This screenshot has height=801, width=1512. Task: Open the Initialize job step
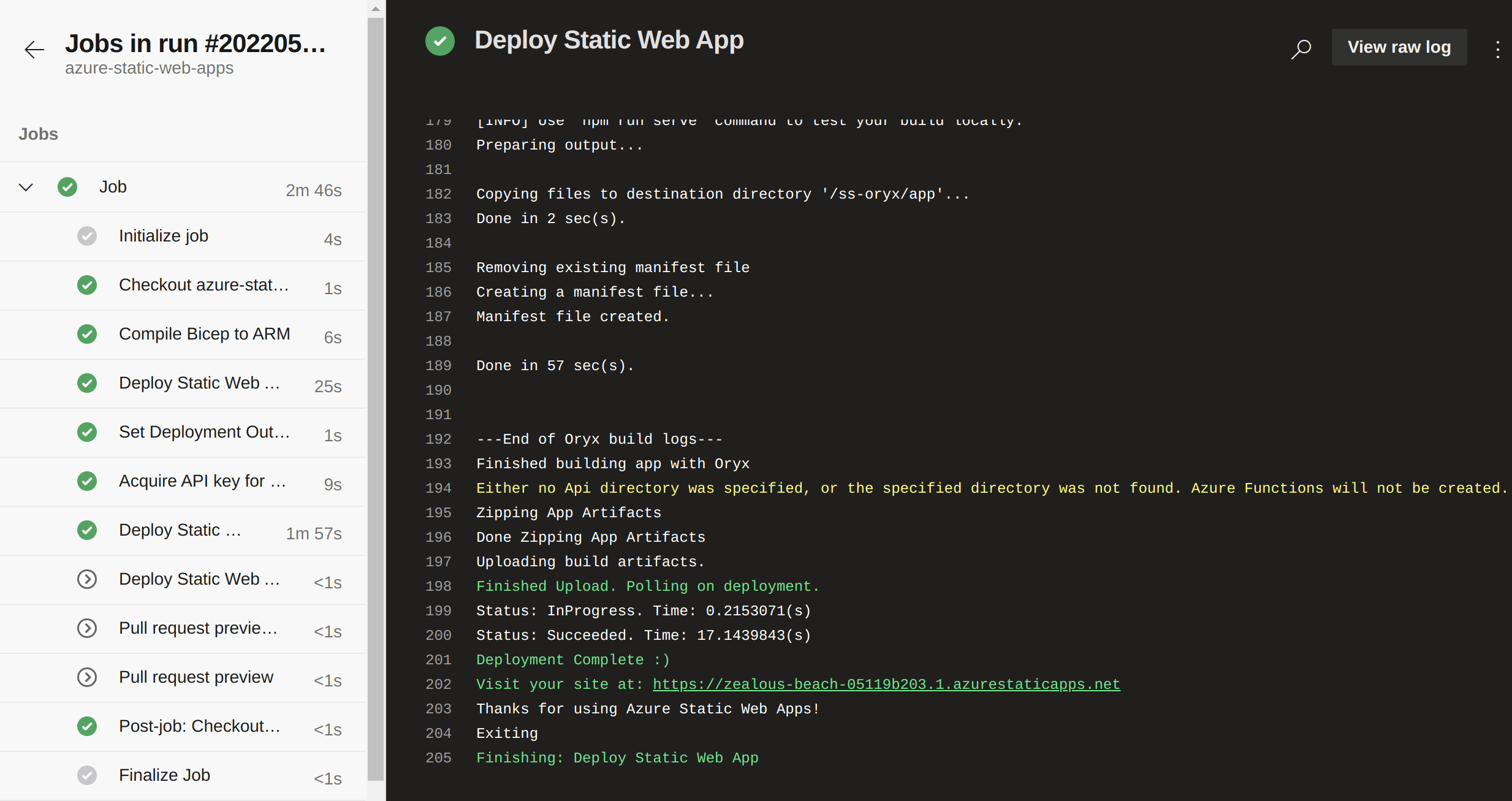183,237
